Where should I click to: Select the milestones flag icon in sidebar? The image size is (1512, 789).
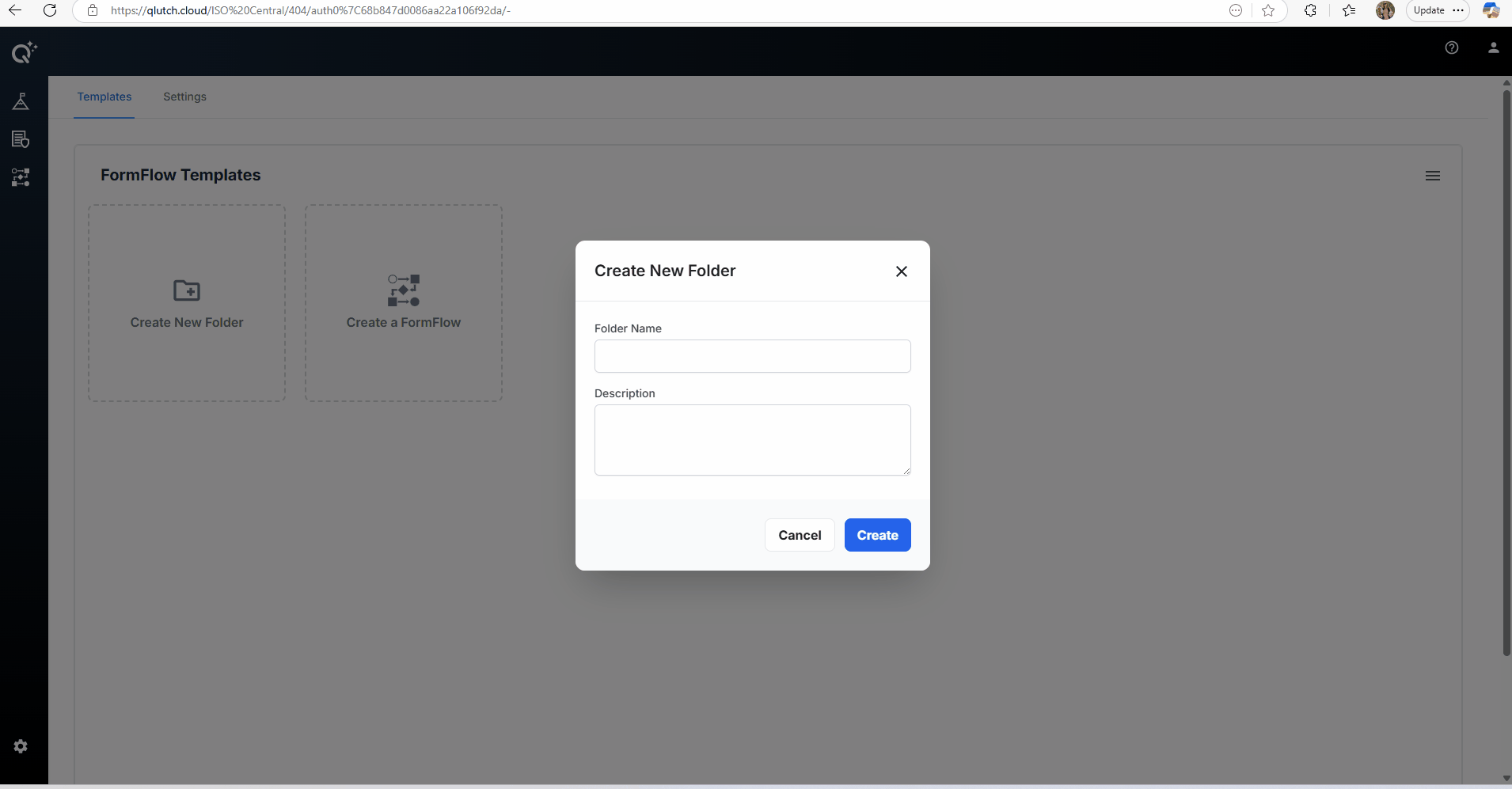[x=21, y=101]
